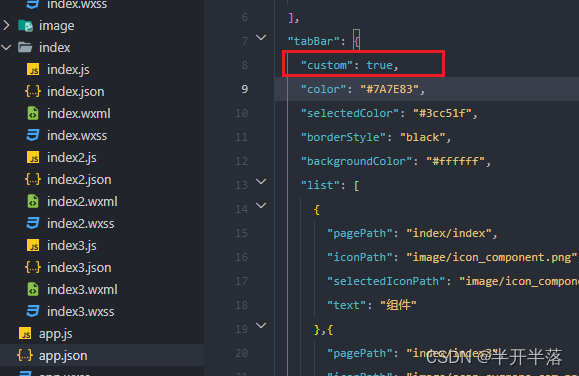This screenshot has height=376, width=579.
Task: Click line number 8 in the gutter
Action: tap(244, 65)
